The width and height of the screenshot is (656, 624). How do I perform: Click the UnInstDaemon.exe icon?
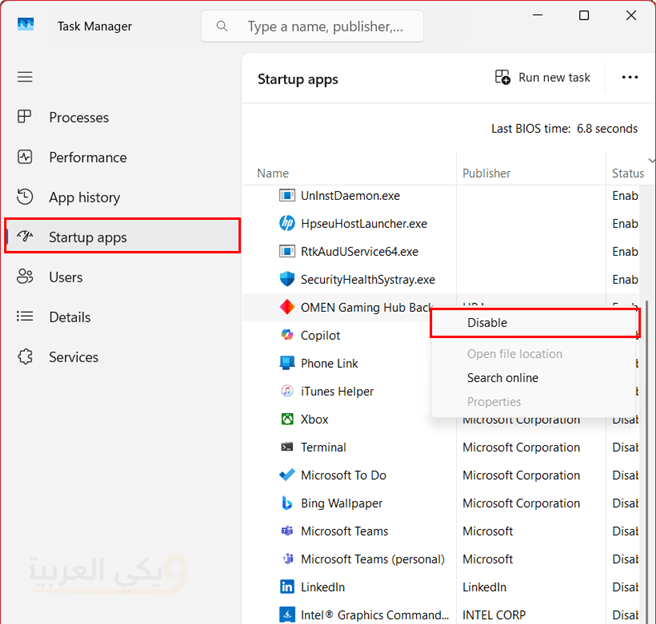(287, 195)
